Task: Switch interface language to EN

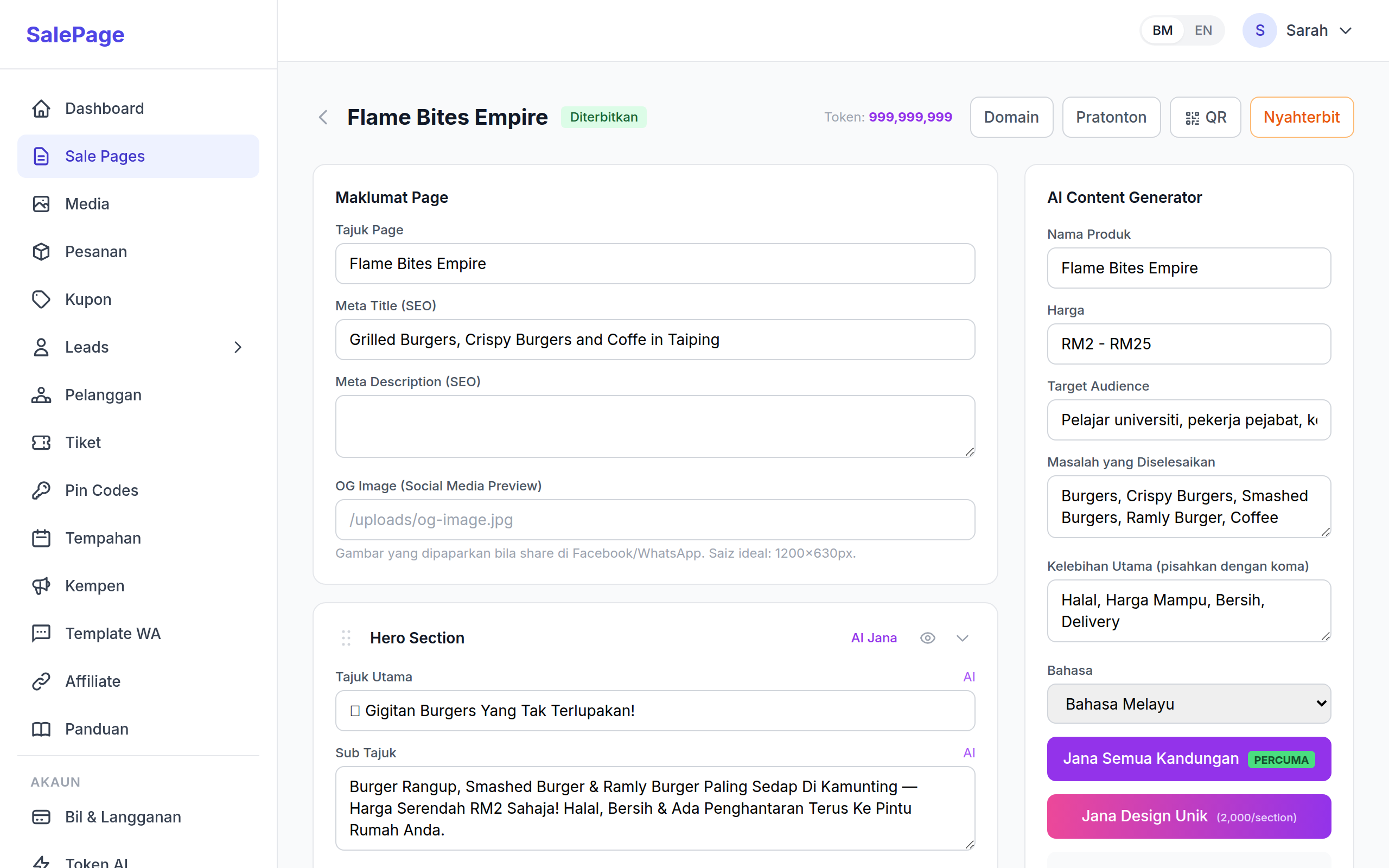Action: [1203, 30]
